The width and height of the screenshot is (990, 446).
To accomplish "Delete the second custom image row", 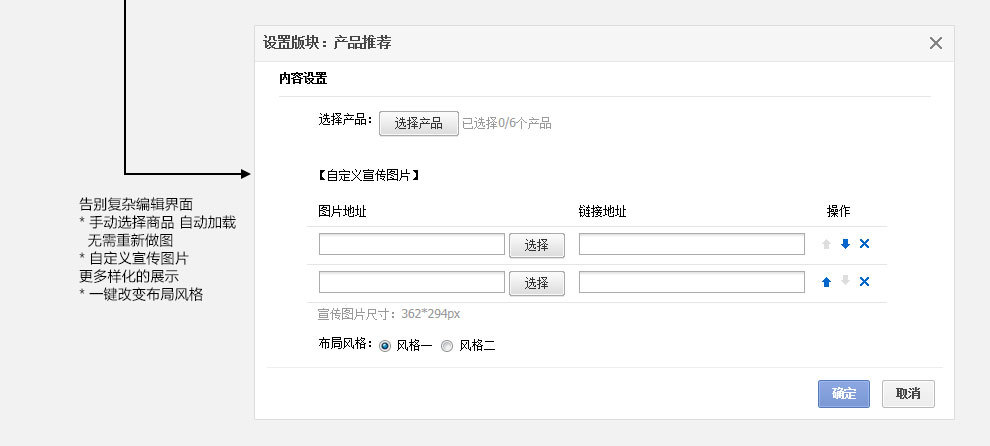I will (x=864, y=282).
